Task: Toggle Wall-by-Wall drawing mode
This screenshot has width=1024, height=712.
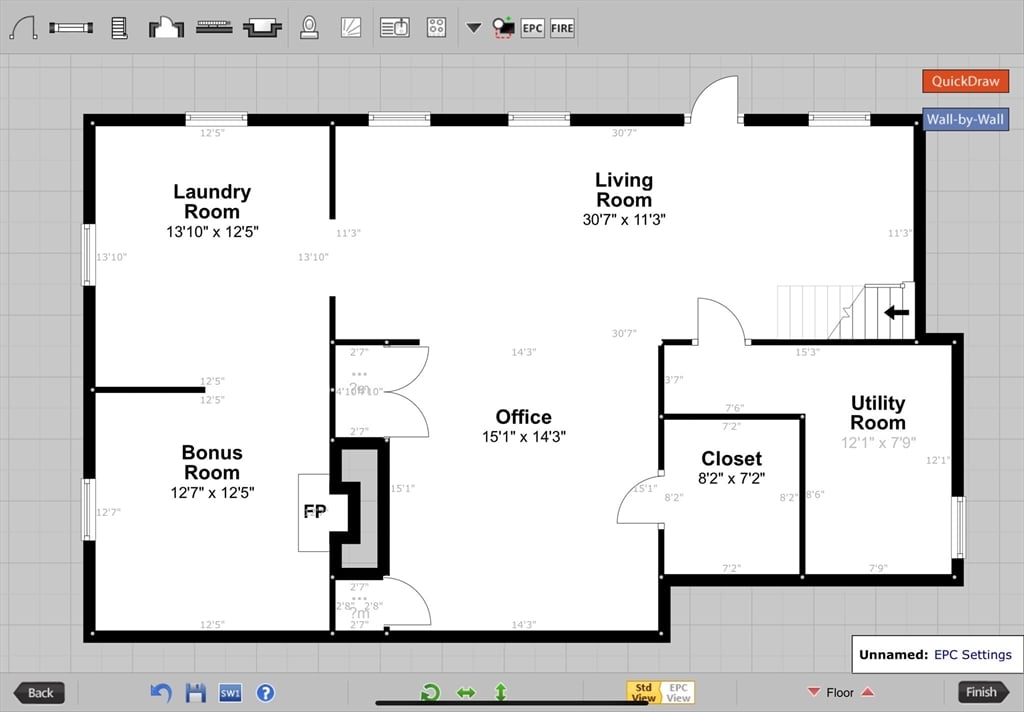Action: (965, 119)
